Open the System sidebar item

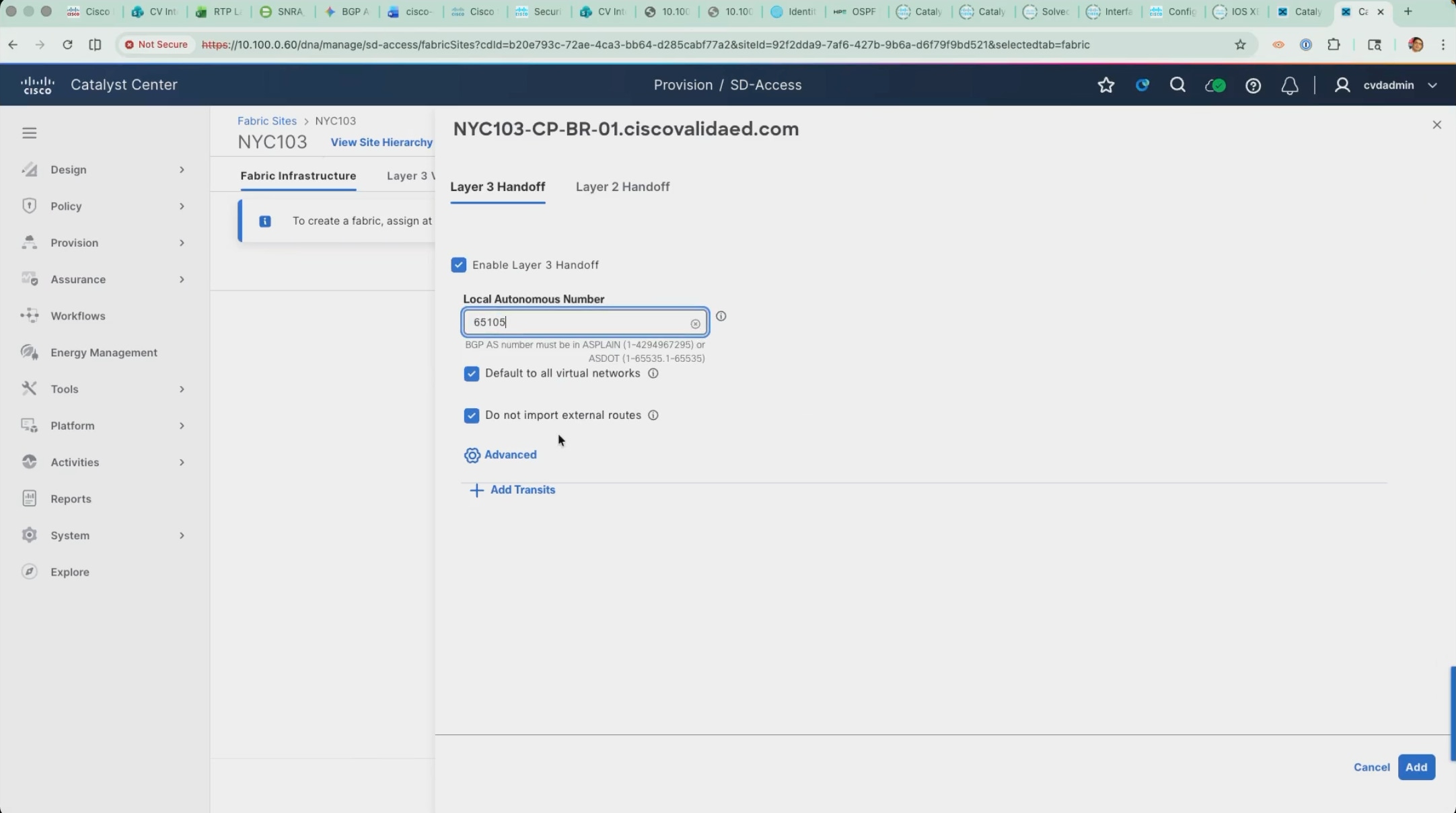click(x=70, y=535)
